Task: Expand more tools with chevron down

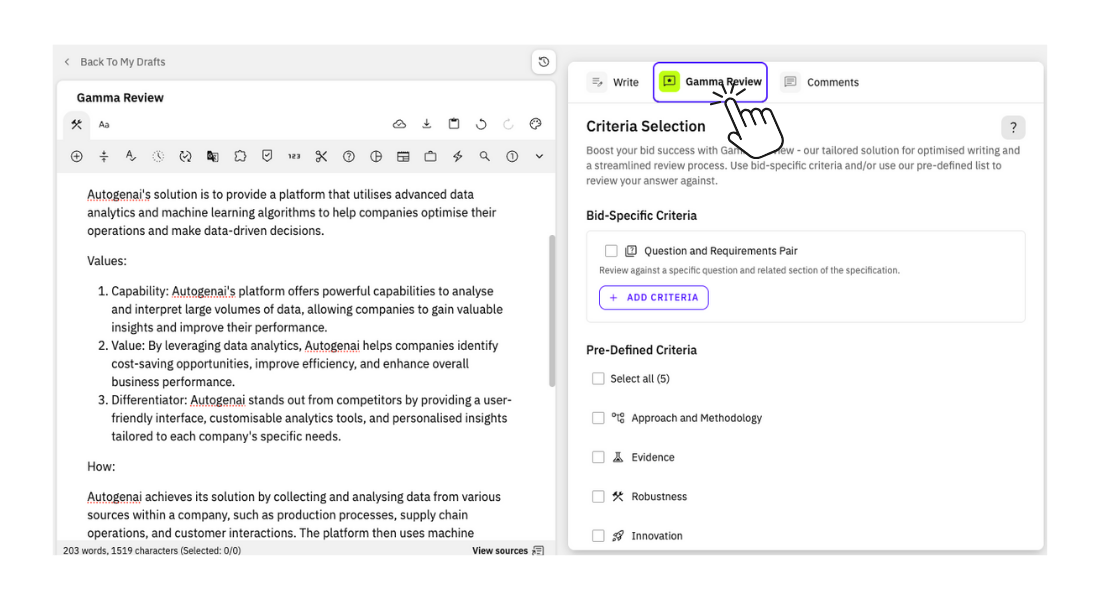Action: pos(539,156)
